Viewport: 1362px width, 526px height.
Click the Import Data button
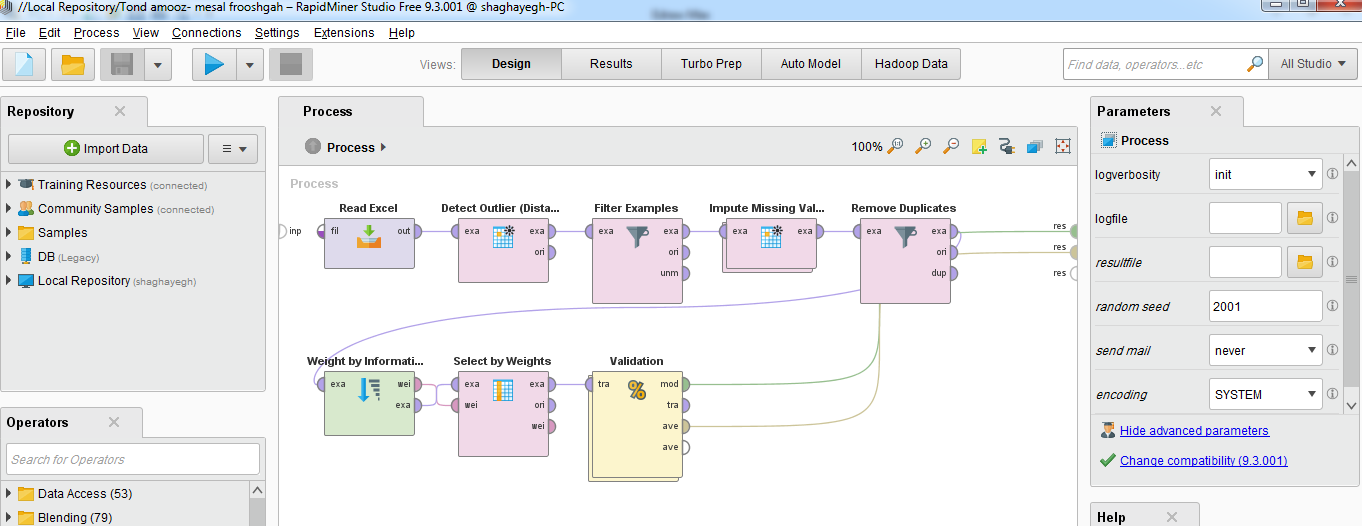point(106,149)
